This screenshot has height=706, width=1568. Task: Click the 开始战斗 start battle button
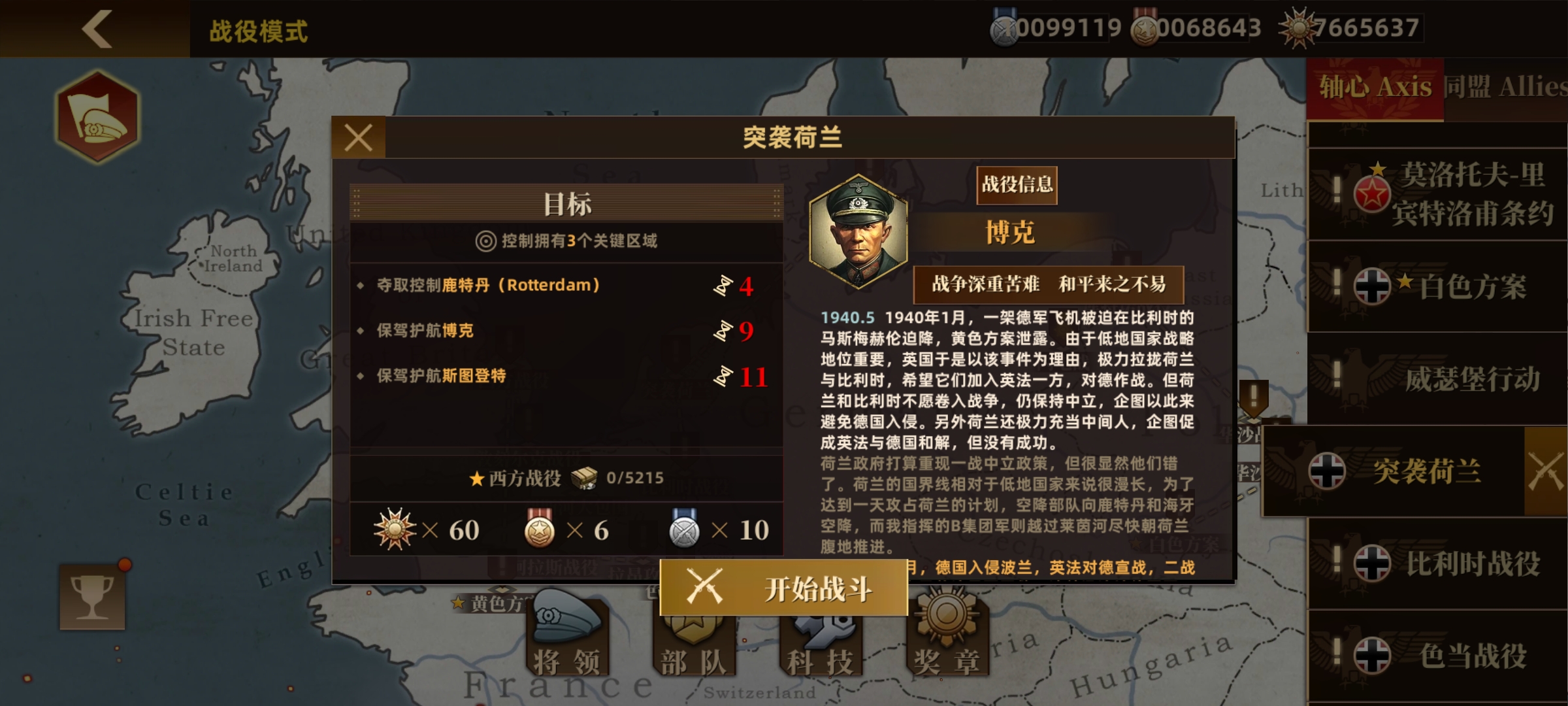point(784,588)
